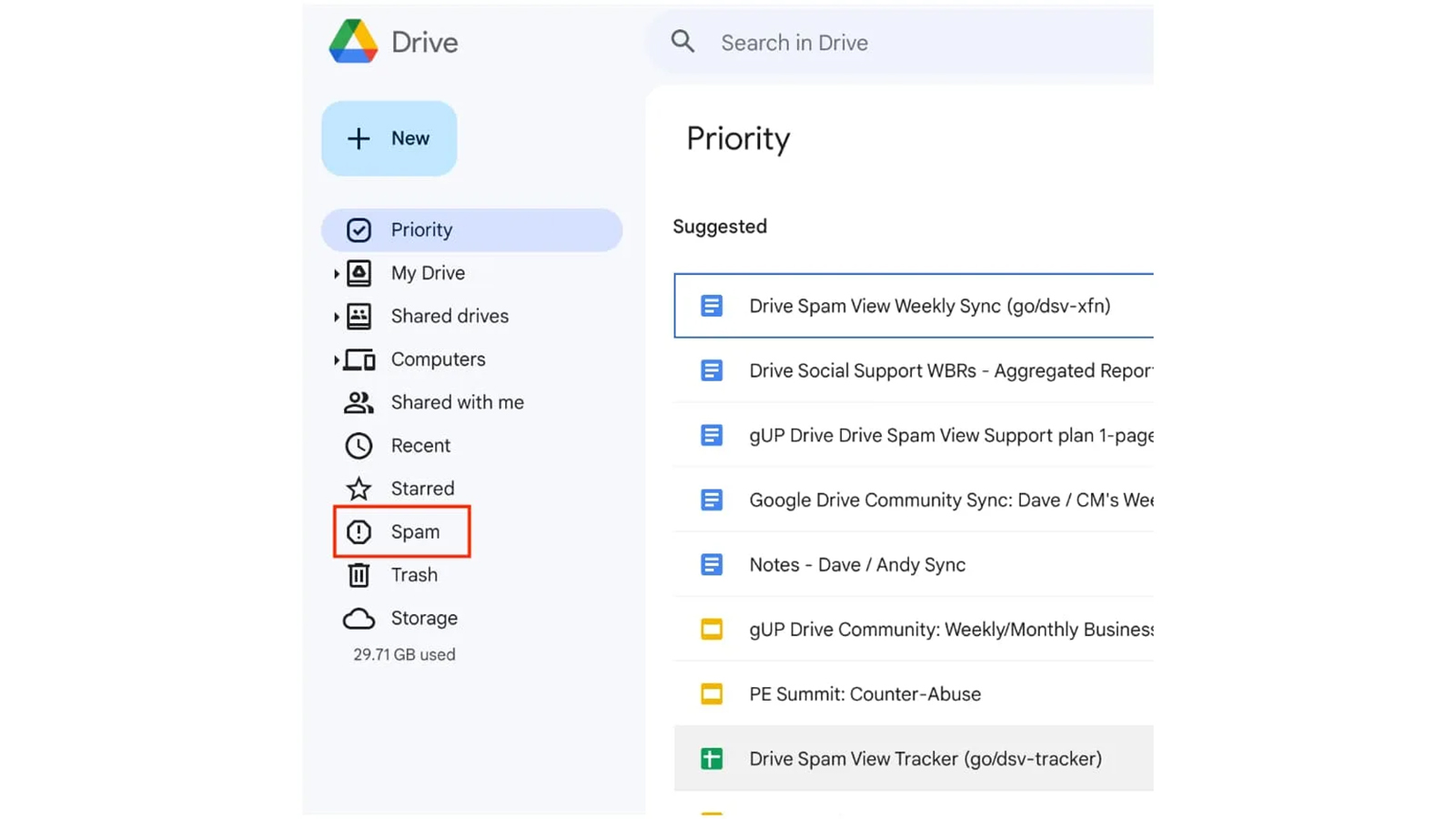Click the Google Drive logo icon
1456x819 pixels.
coord(353,42)
